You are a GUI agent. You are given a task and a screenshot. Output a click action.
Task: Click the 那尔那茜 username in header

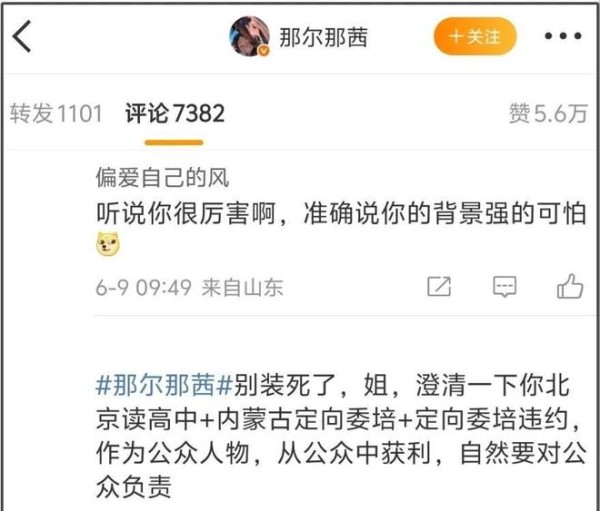coord(323,37)
